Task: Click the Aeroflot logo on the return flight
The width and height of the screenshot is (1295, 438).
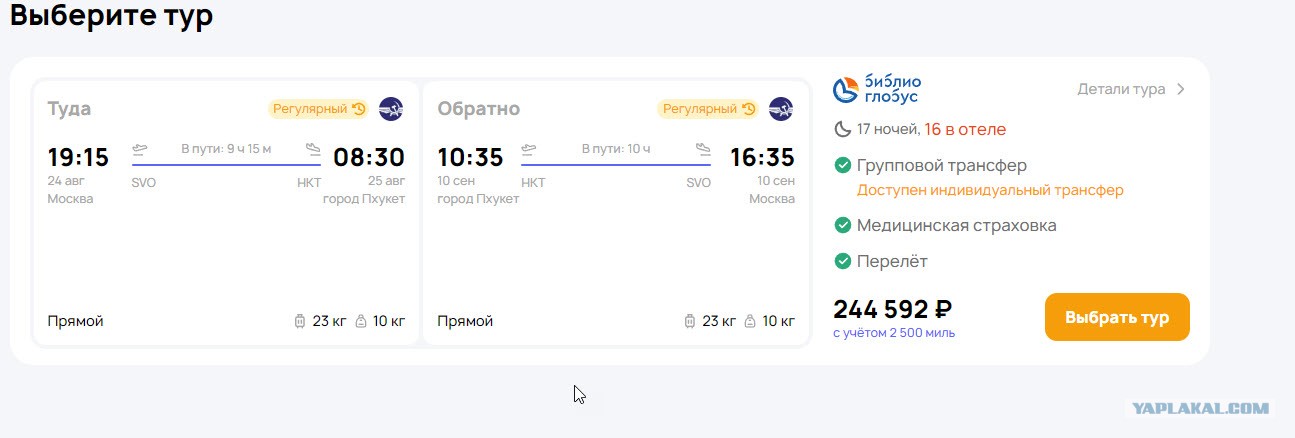Action: (781, 109)
